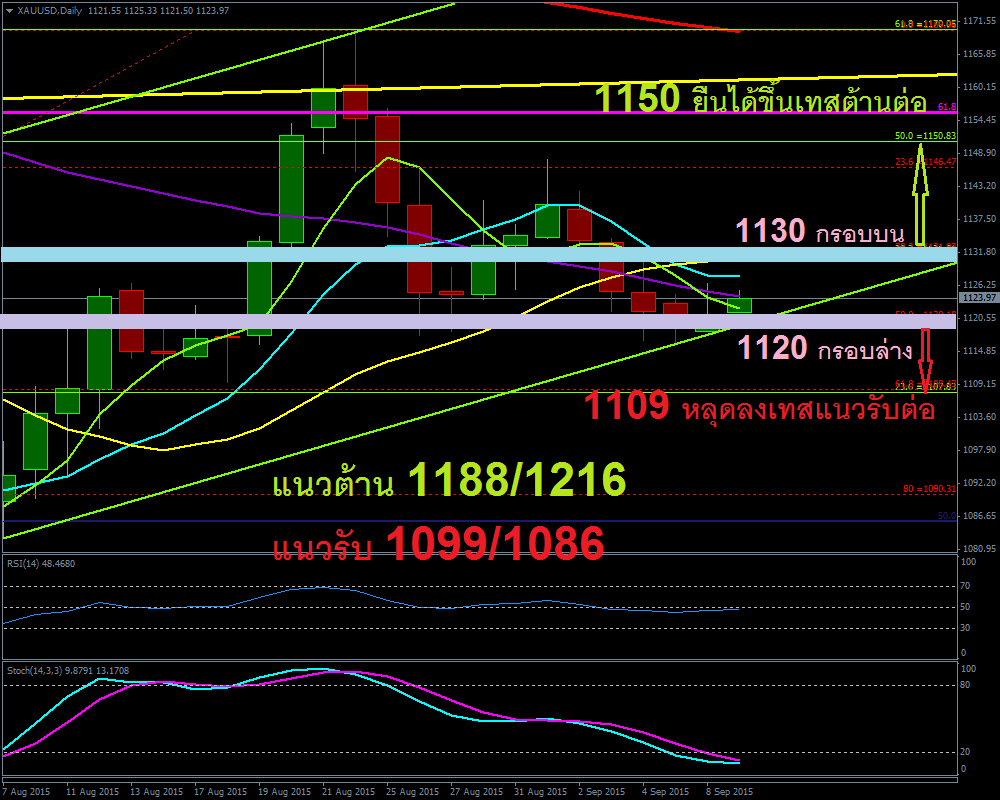Click the green upward arrow above 1130
The image size is (1000, 800).
point(921,190)
